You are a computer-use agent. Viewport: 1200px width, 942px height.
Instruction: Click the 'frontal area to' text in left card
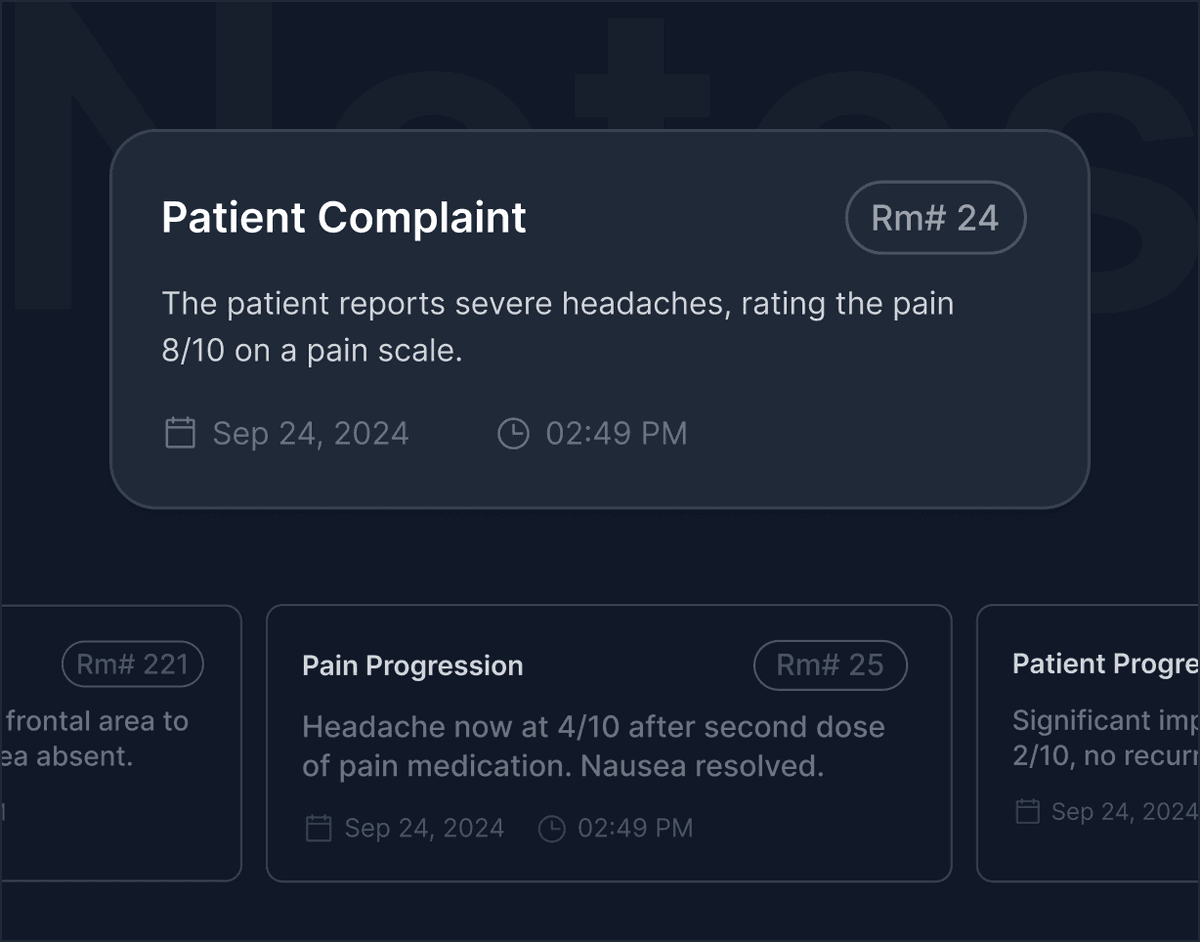97,721
